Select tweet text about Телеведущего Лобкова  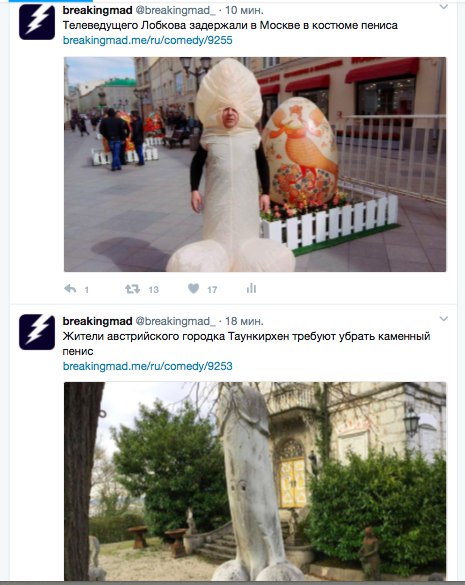(x=230, y=25)
